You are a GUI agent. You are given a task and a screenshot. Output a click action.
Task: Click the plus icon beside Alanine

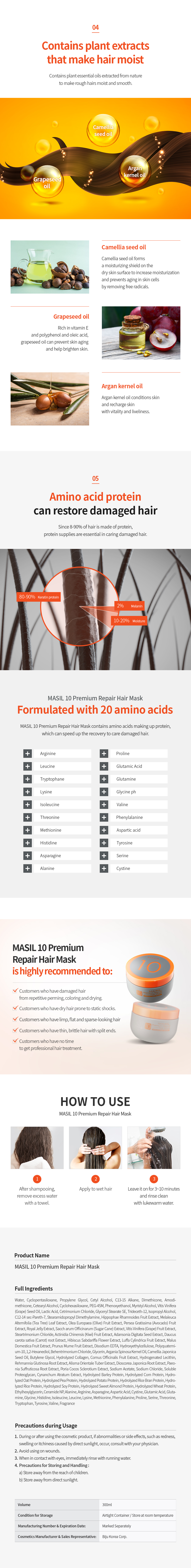(27, 869)
